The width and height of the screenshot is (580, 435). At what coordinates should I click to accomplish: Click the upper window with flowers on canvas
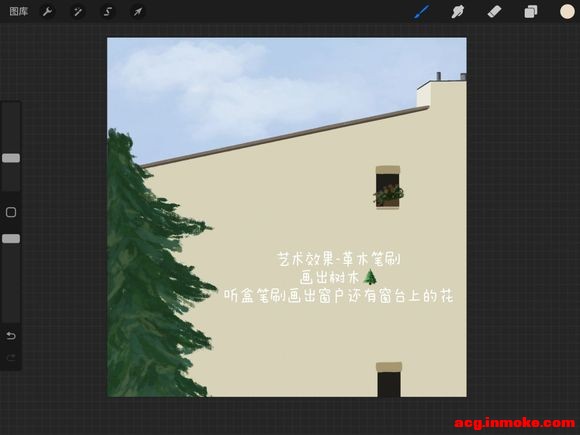tap(388, 188)
